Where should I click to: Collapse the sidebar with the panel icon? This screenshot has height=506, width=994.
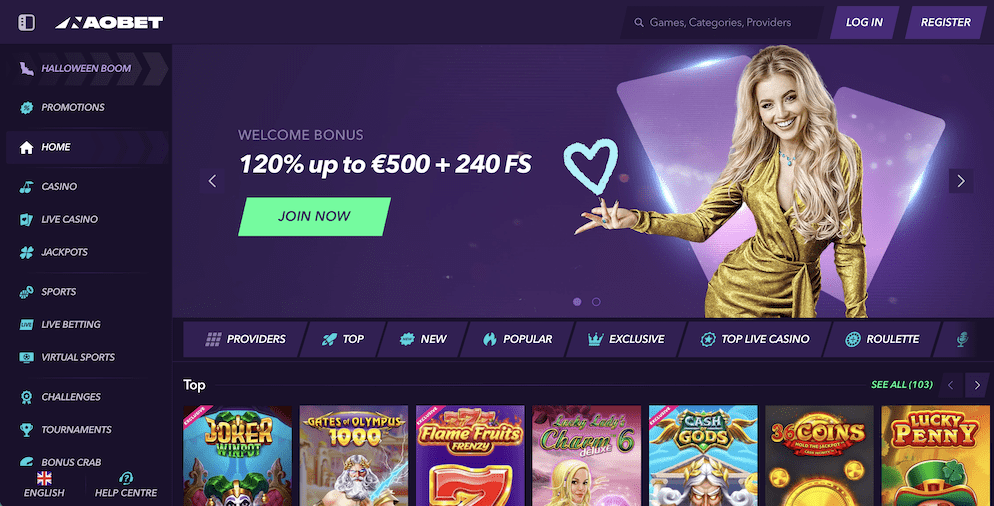(26, 22)
